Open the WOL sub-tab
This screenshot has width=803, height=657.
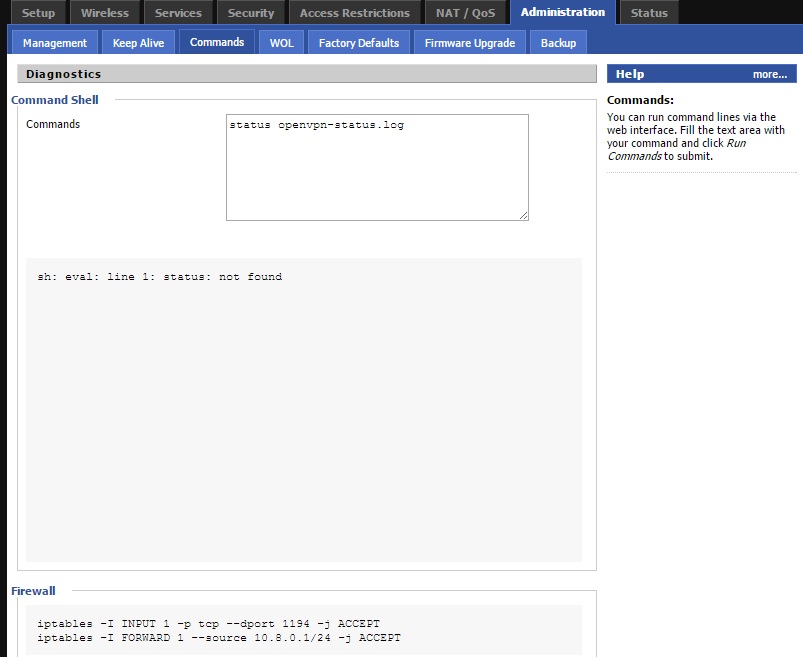[x=282, y=43]
